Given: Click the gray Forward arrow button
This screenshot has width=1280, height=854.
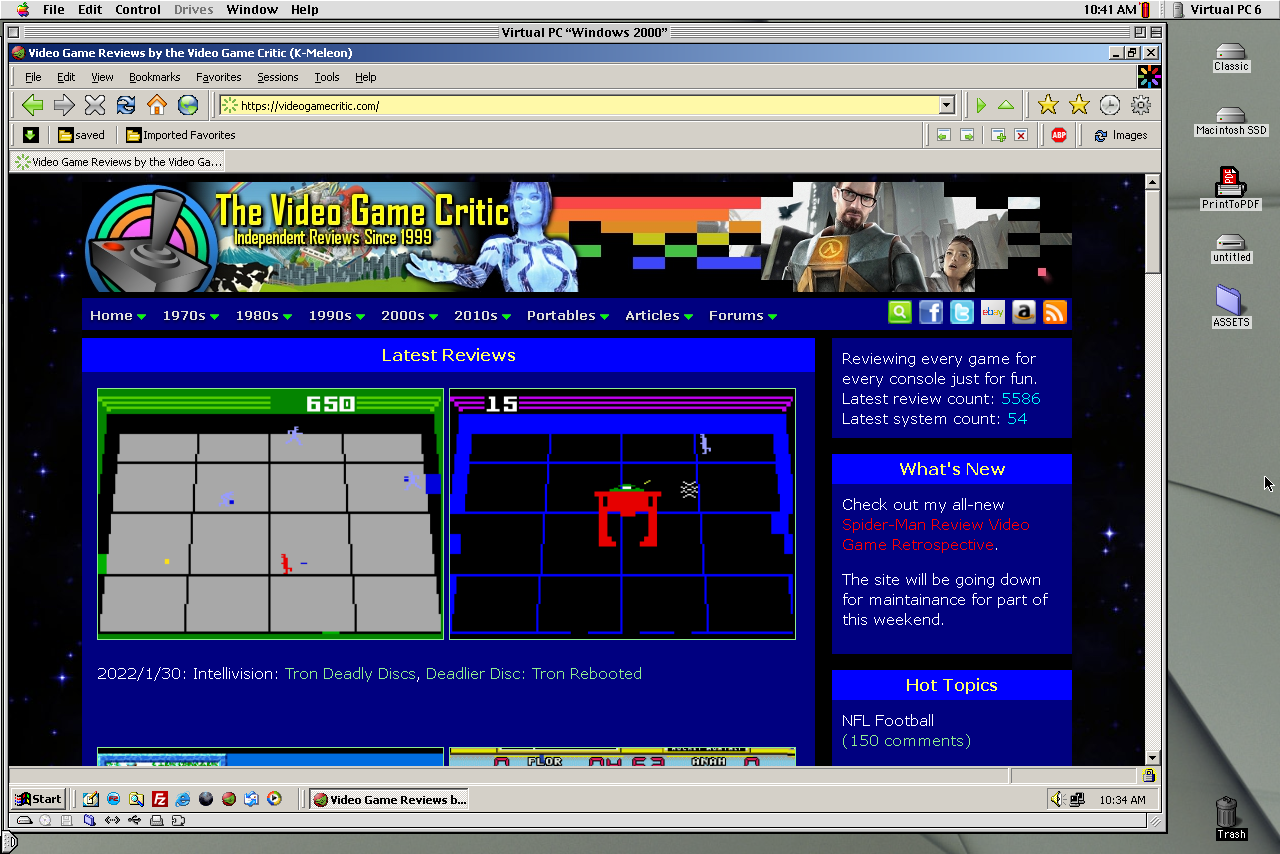Looking at the screenshot, I should (64, 105).
